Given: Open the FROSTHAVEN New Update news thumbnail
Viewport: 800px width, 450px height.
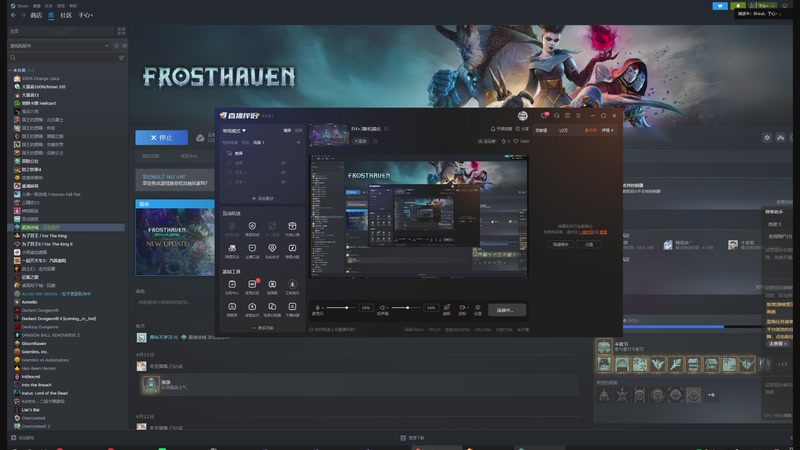Looking at the screenshot, I should 175,238.
